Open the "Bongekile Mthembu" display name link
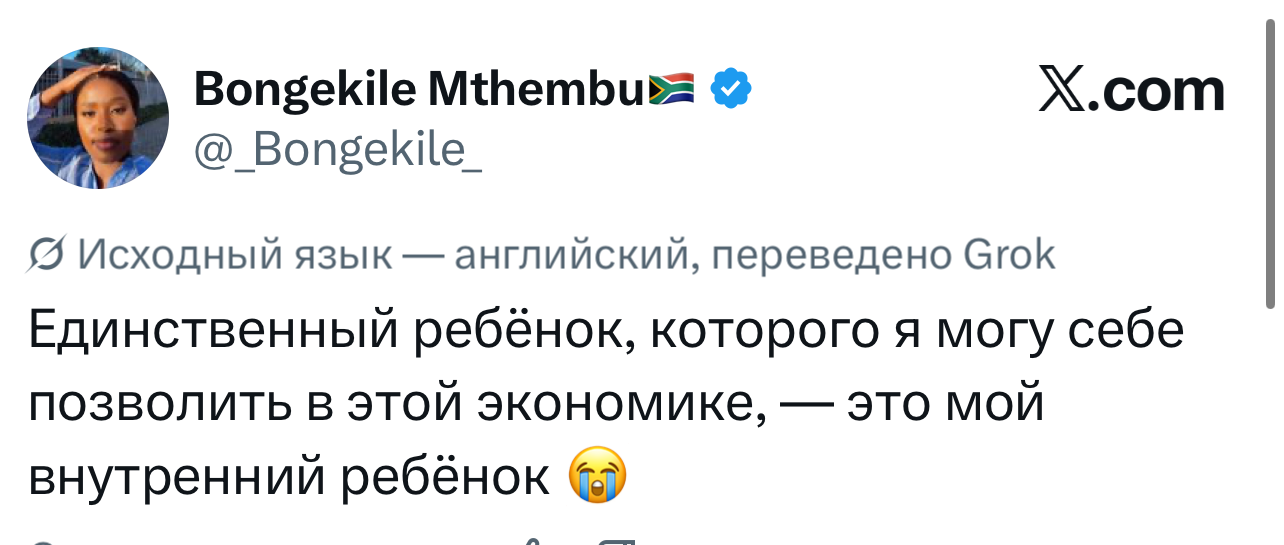1284x545 pixels. pos(419,91)
